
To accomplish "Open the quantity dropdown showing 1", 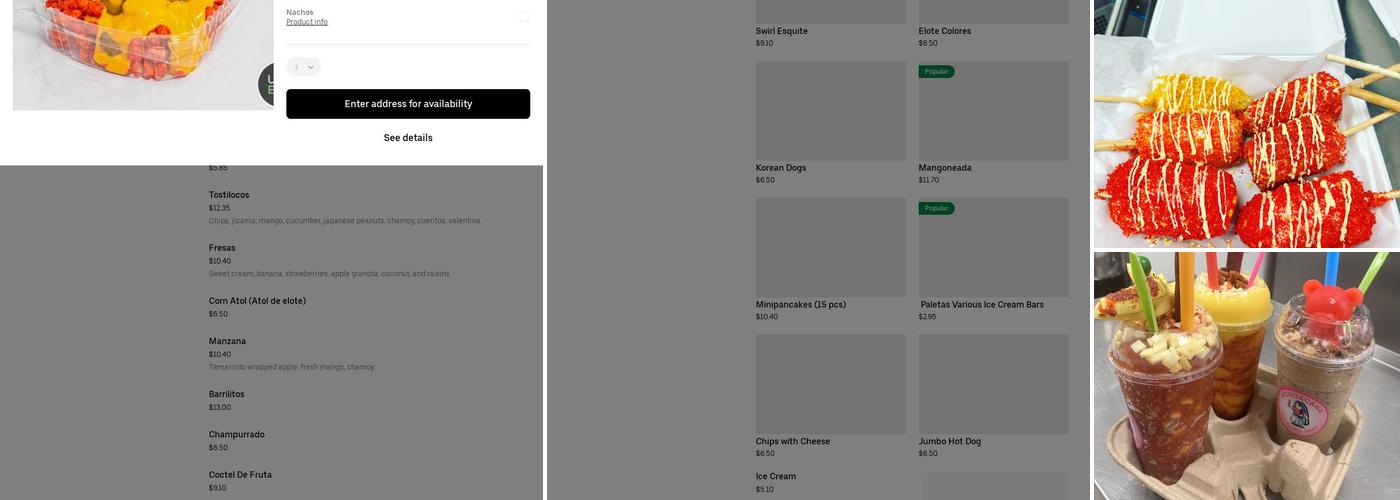I will point(303,67).
